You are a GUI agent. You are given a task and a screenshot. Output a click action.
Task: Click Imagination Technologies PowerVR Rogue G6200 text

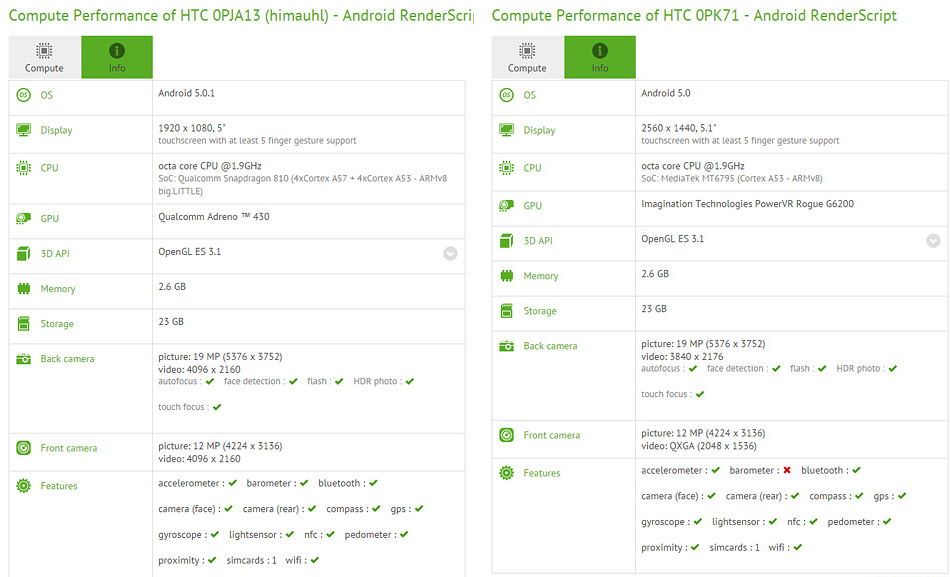(748, 204)
